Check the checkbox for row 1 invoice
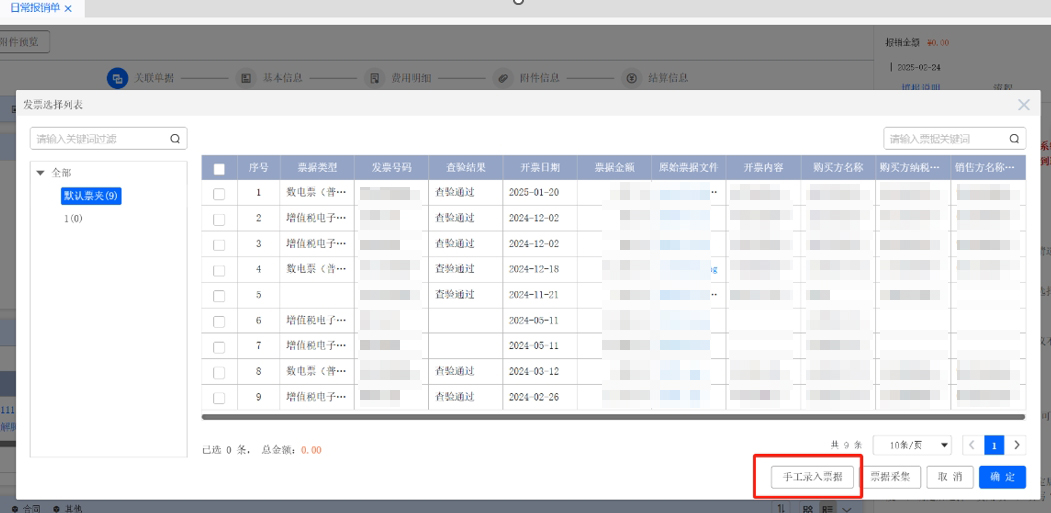 (x=219, y=193)
